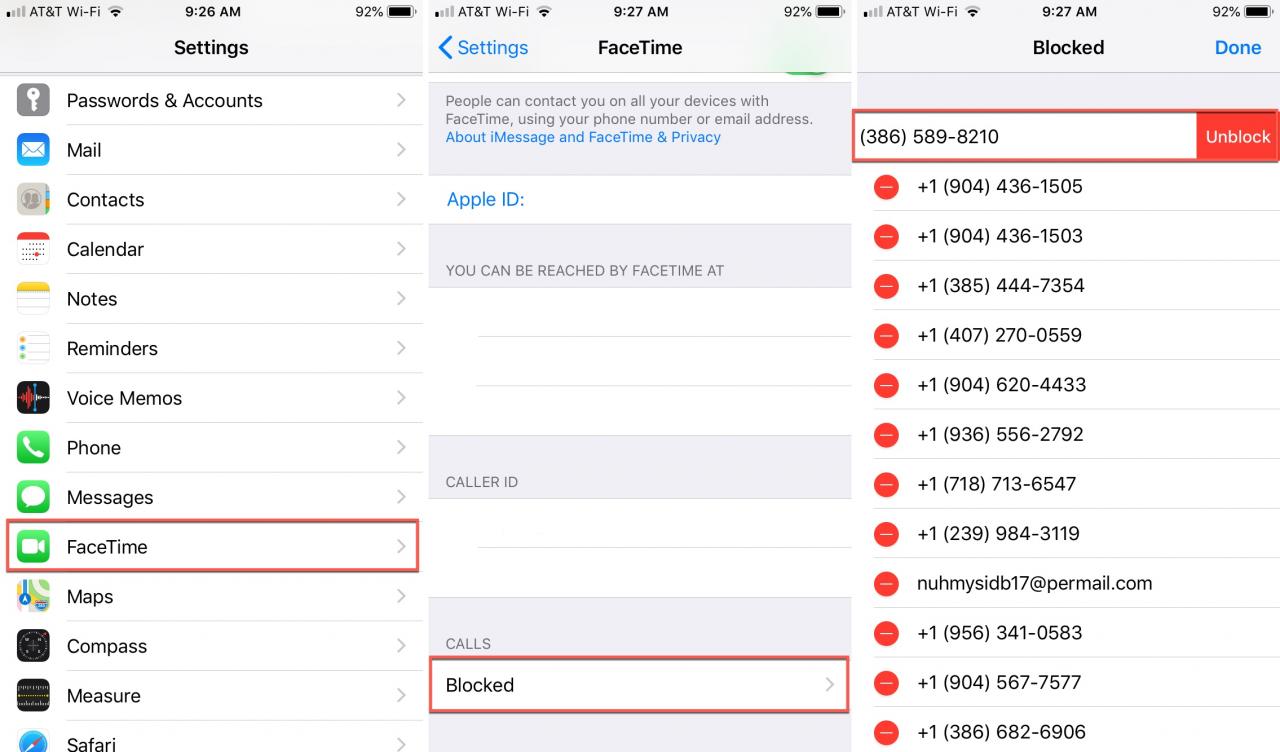
Task: Open the Mail settings icon
Action: [33, 150]
